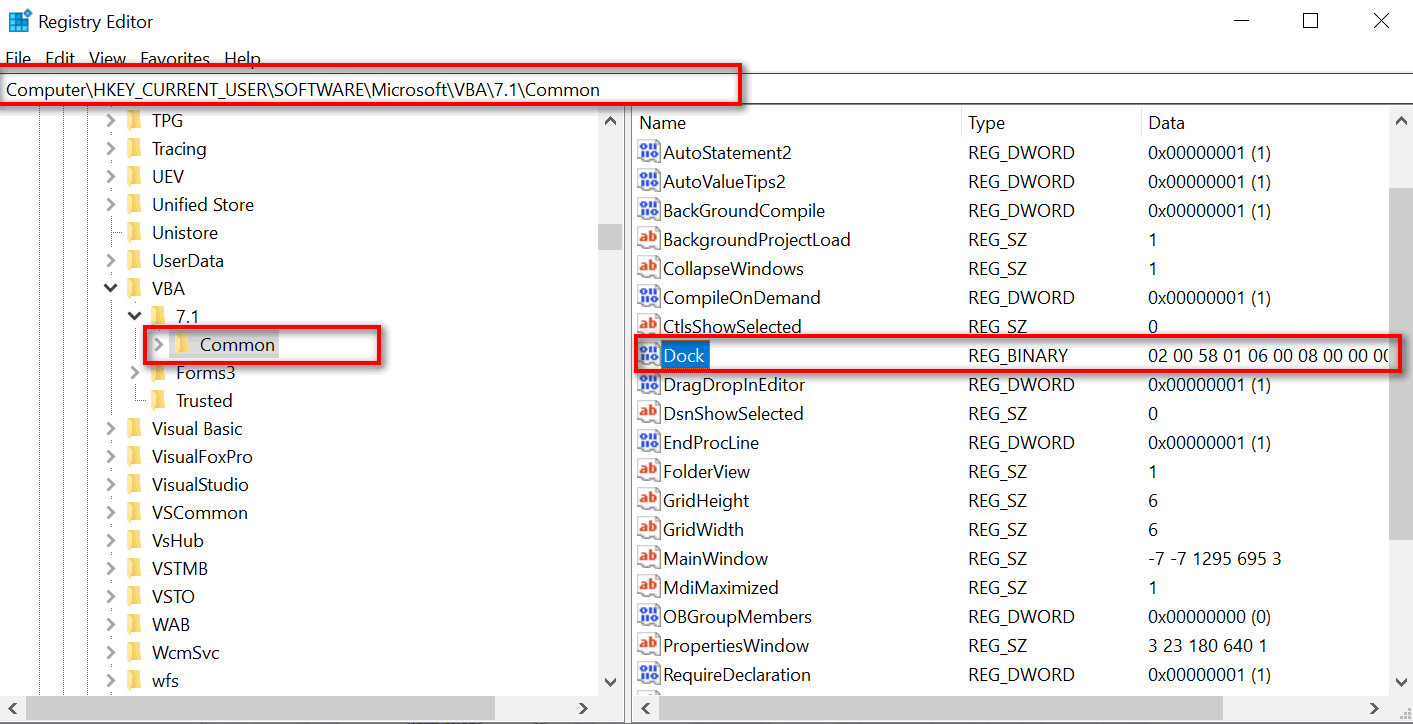Expand the Unified Store registry key

(111, 205)
